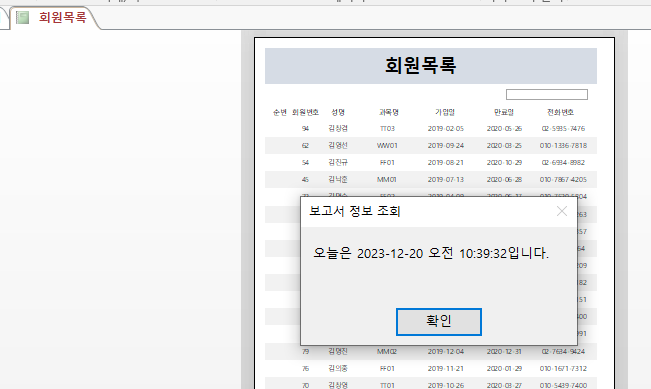Click the 순번 column header
Screen dimensions: 651x389
coord(280,112)
